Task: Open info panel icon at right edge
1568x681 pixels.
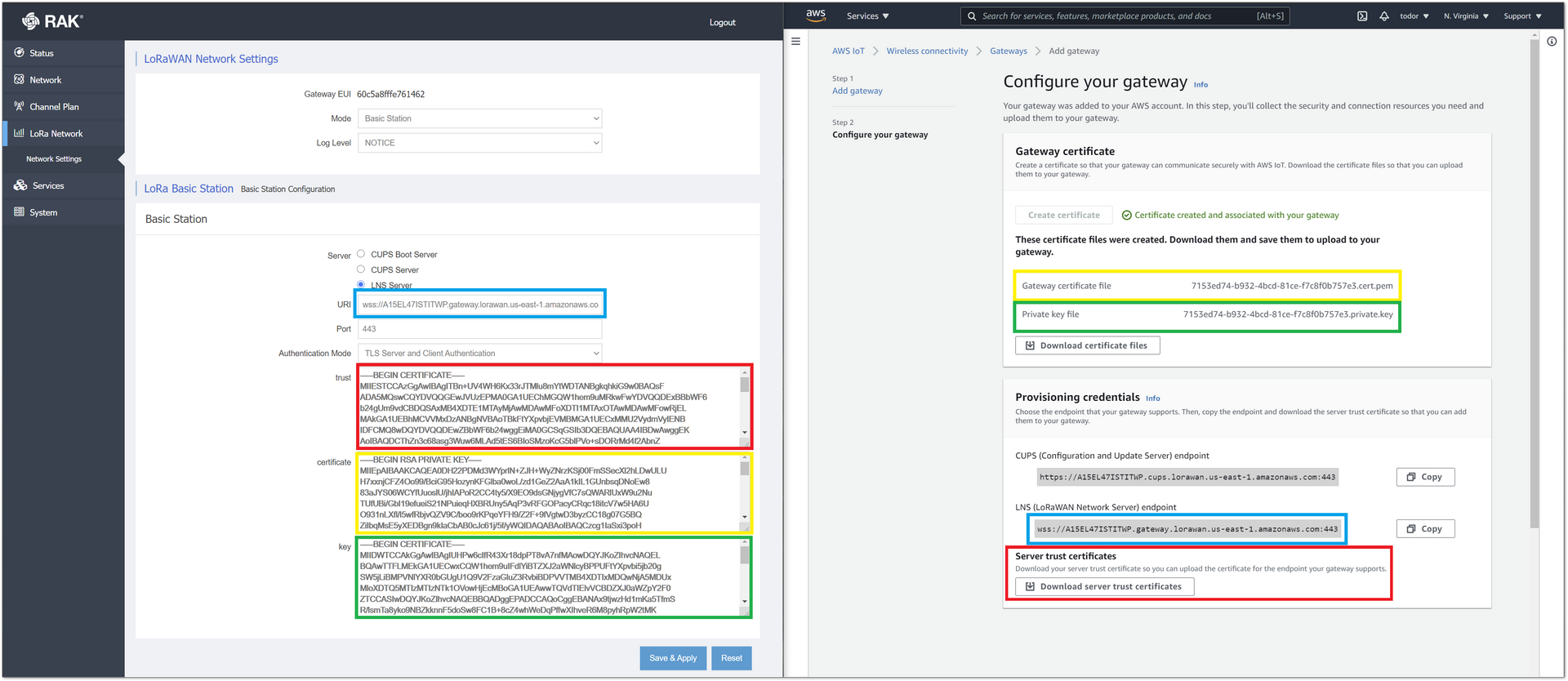Action: (x=1552, y=41)
